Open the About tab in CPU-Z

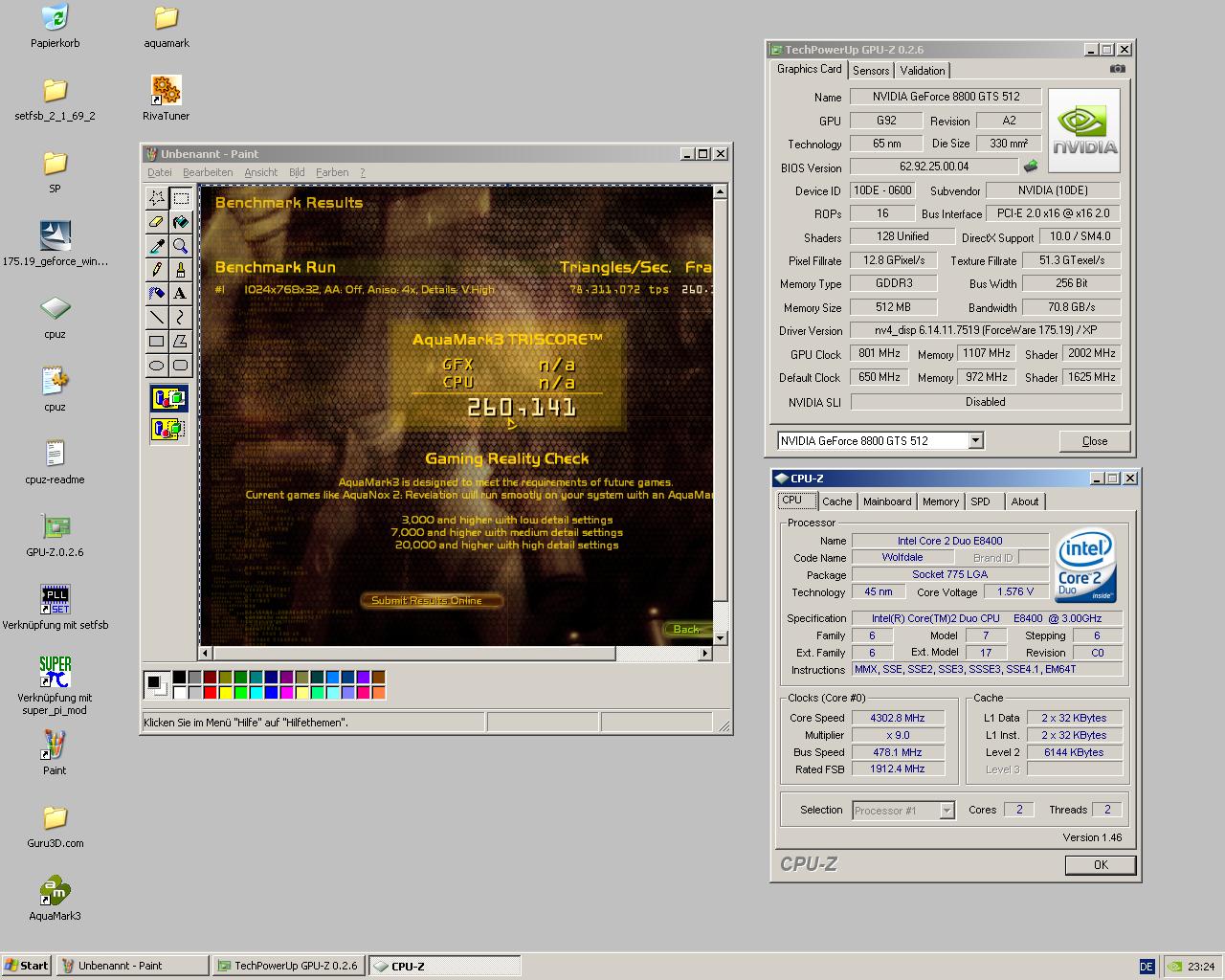tap(1025, 501)
